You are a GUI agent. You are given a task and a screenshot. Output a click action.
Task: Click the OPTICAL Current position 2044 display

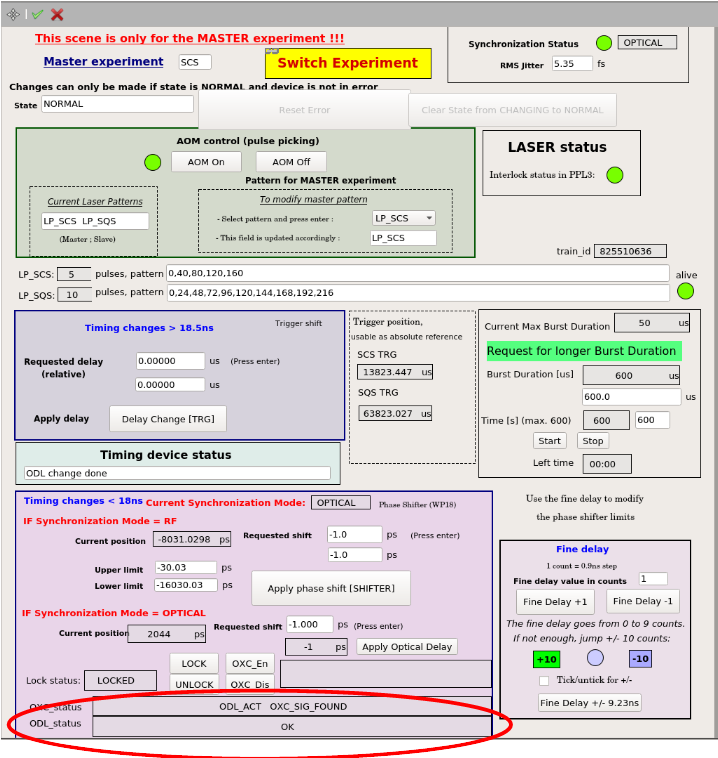(167, 634)
